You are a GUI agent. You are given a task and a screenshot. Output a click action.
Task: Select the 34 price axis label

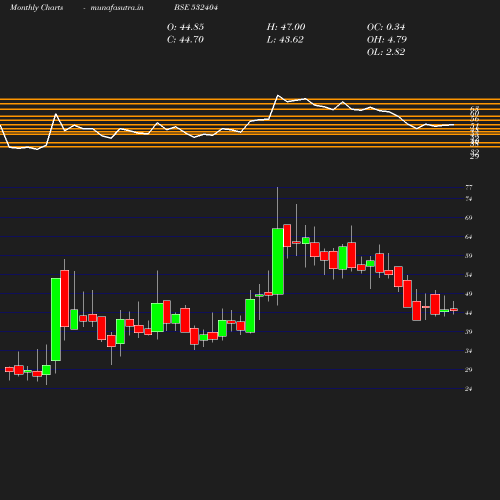(469, 351)
